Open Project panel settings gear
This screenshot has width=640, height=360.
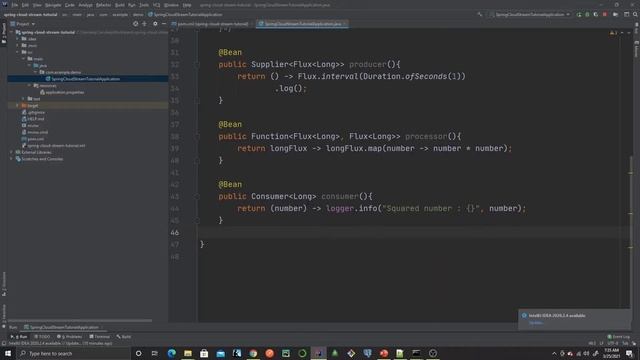click(155, 24)
